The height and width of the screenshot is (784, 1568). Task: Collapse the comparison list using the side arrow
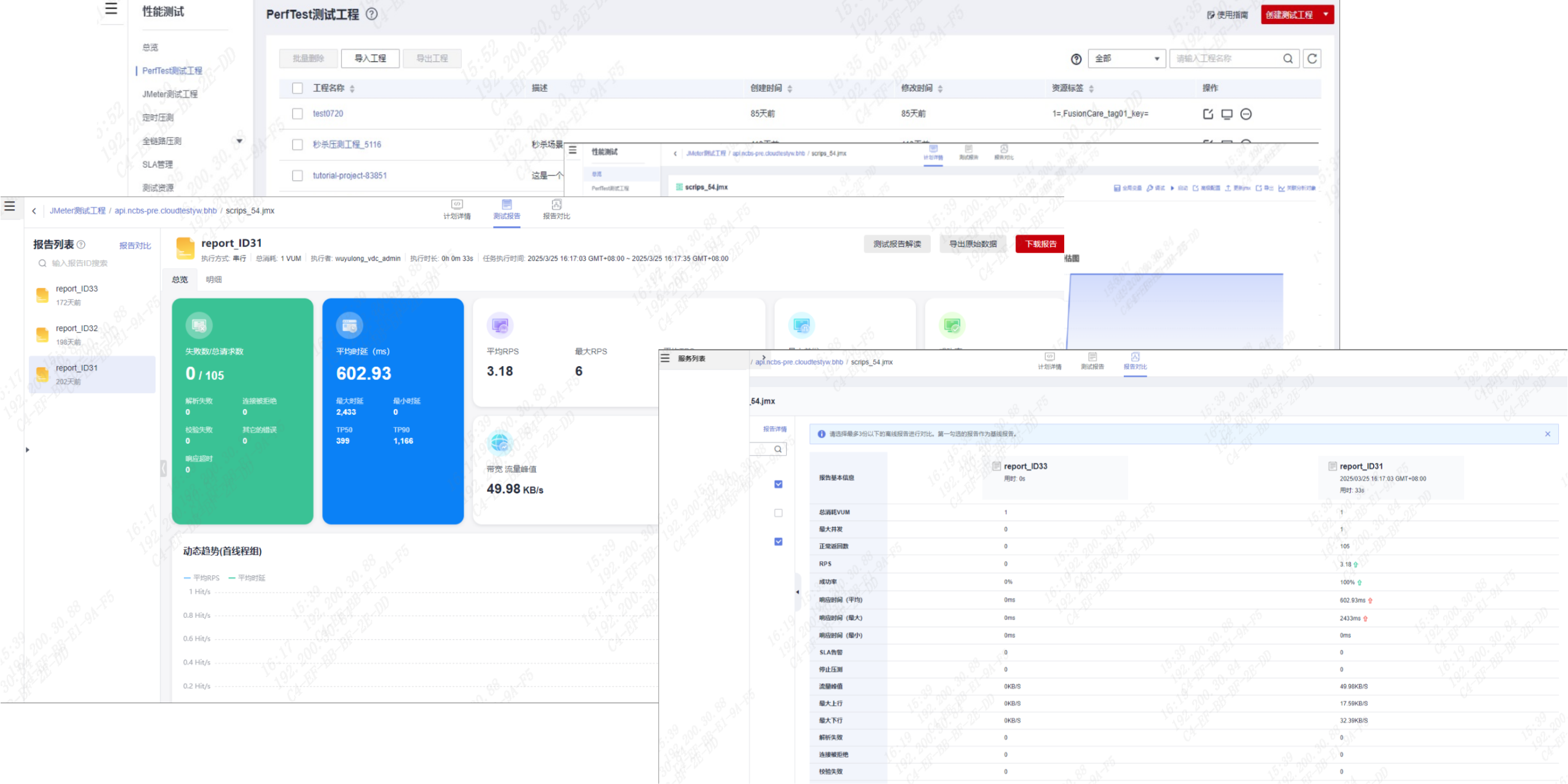point(797,592)
